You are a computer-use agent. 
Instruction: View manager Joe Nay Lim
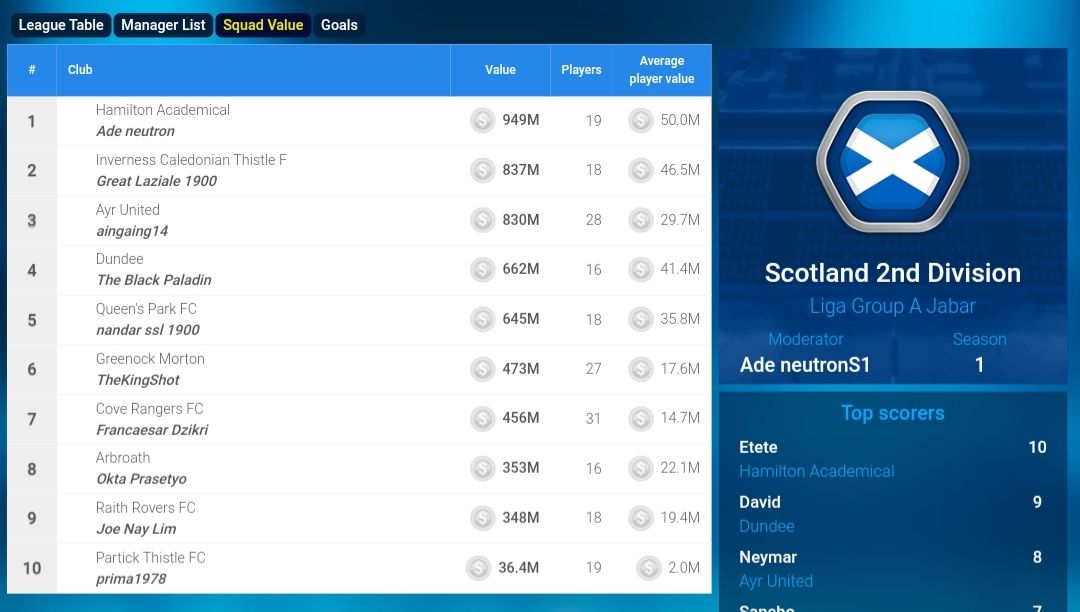[136, 529]
